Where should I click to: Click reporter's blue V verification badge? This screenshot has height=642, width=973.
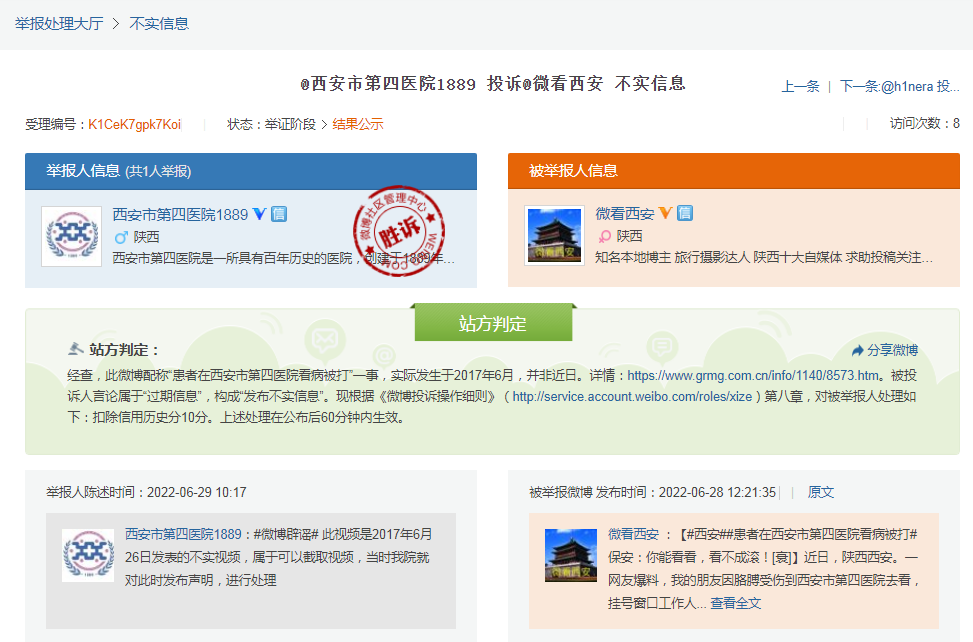tap(259, 214)
